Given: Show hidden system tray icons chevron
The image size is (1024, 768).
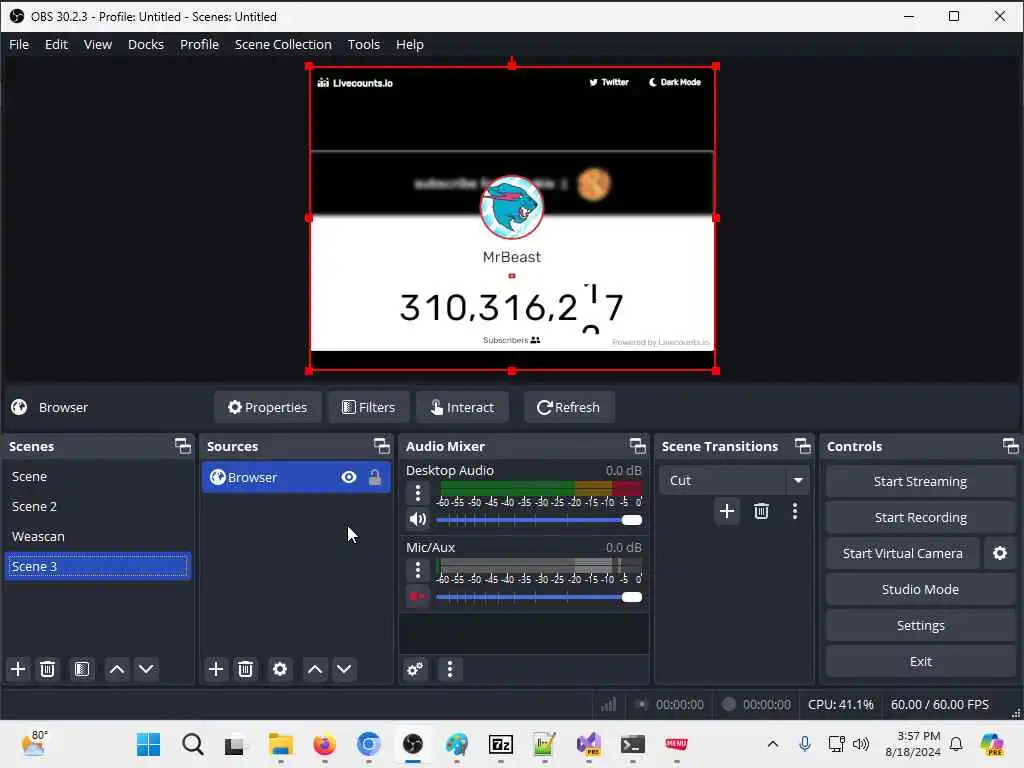Looking at the screenshot, I should click(x=773, y=744).
